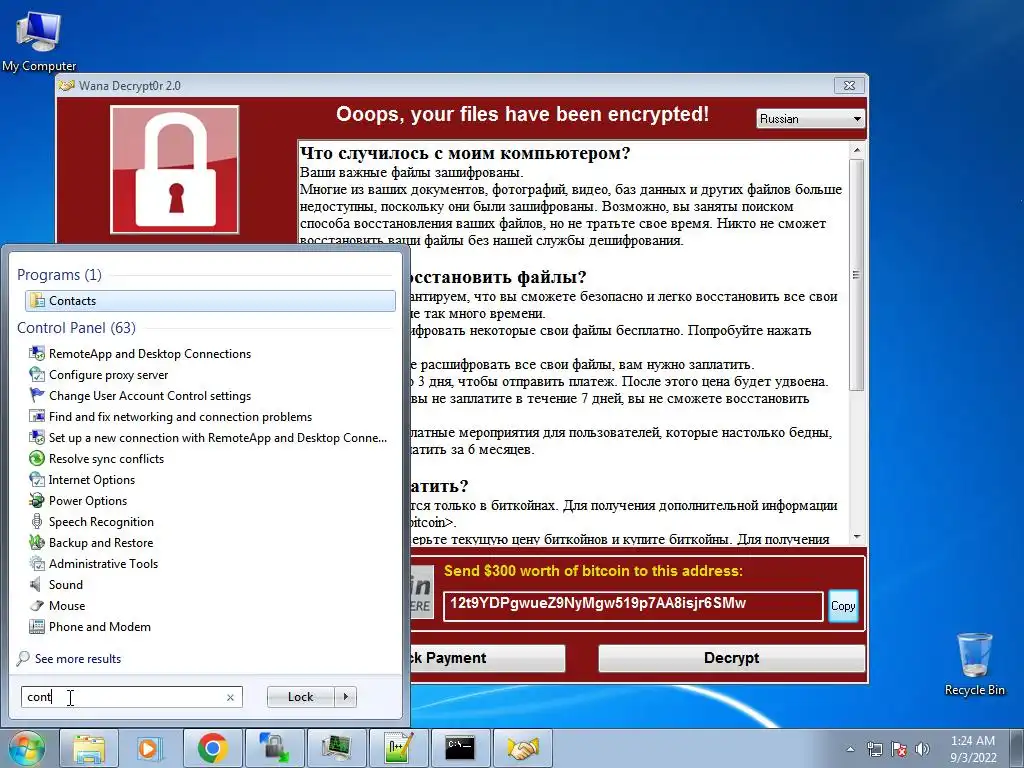The width and height of the screenshot is (1024, 768).
Task: Open the language dropdown set to Russian
Action: (x=810, y=119)
